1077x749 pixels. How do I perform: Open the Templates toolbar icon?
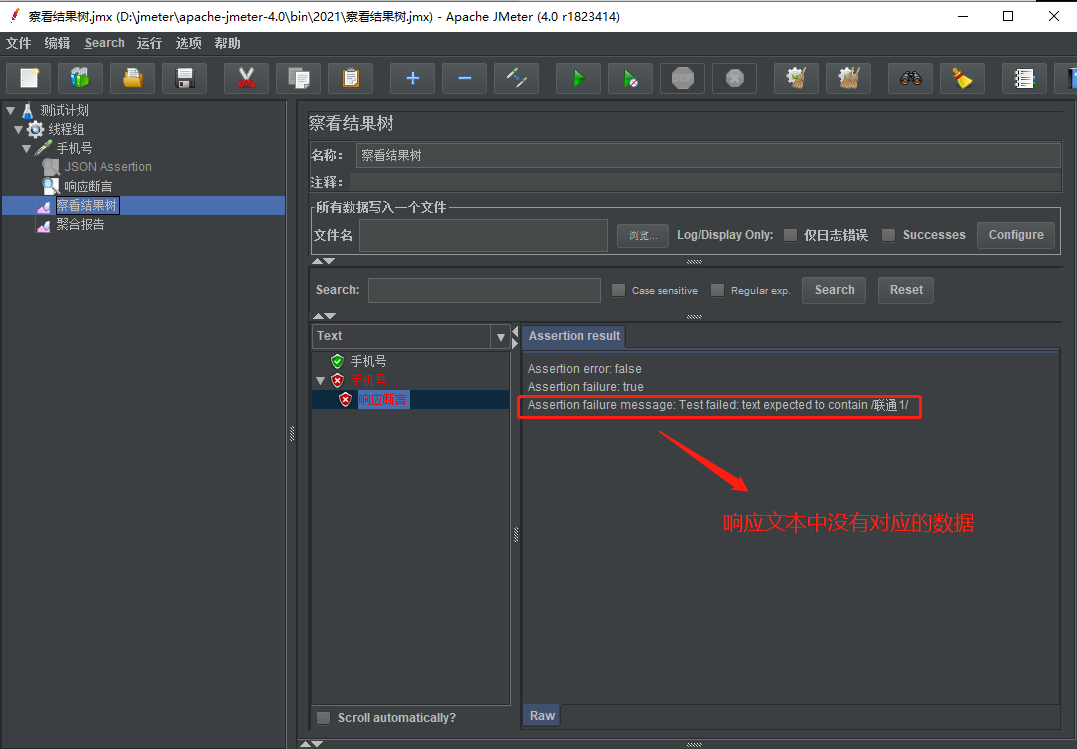click(x=80, y=78)
